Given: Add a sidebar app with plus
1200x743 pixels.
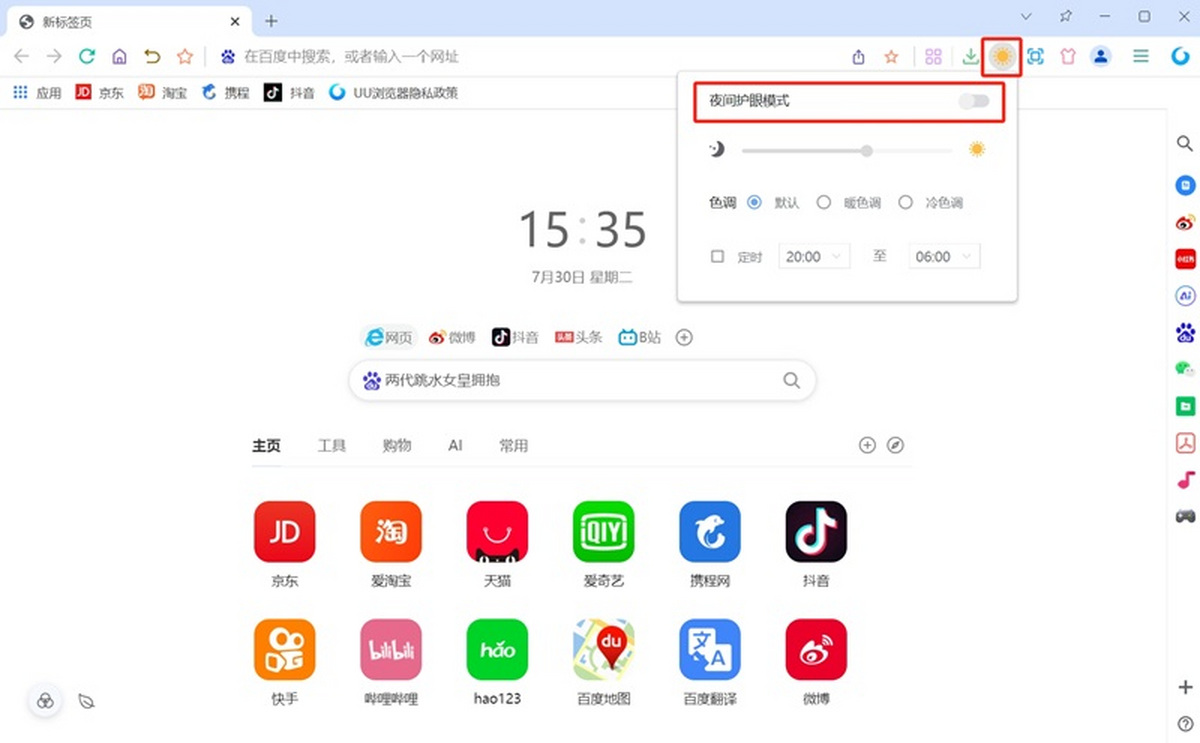Looking at the screenshot, I should tap(1185, 687).
